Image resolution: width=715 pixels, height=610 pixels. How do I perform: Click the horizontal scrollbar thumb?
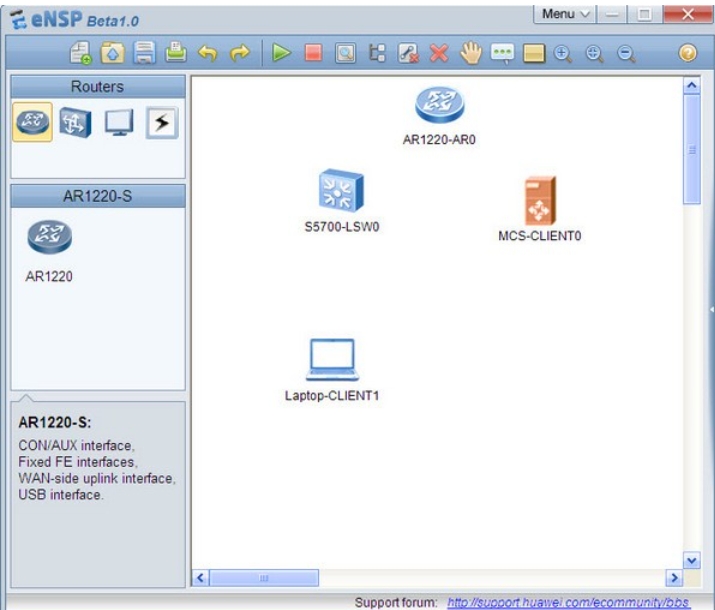[264, 578]
